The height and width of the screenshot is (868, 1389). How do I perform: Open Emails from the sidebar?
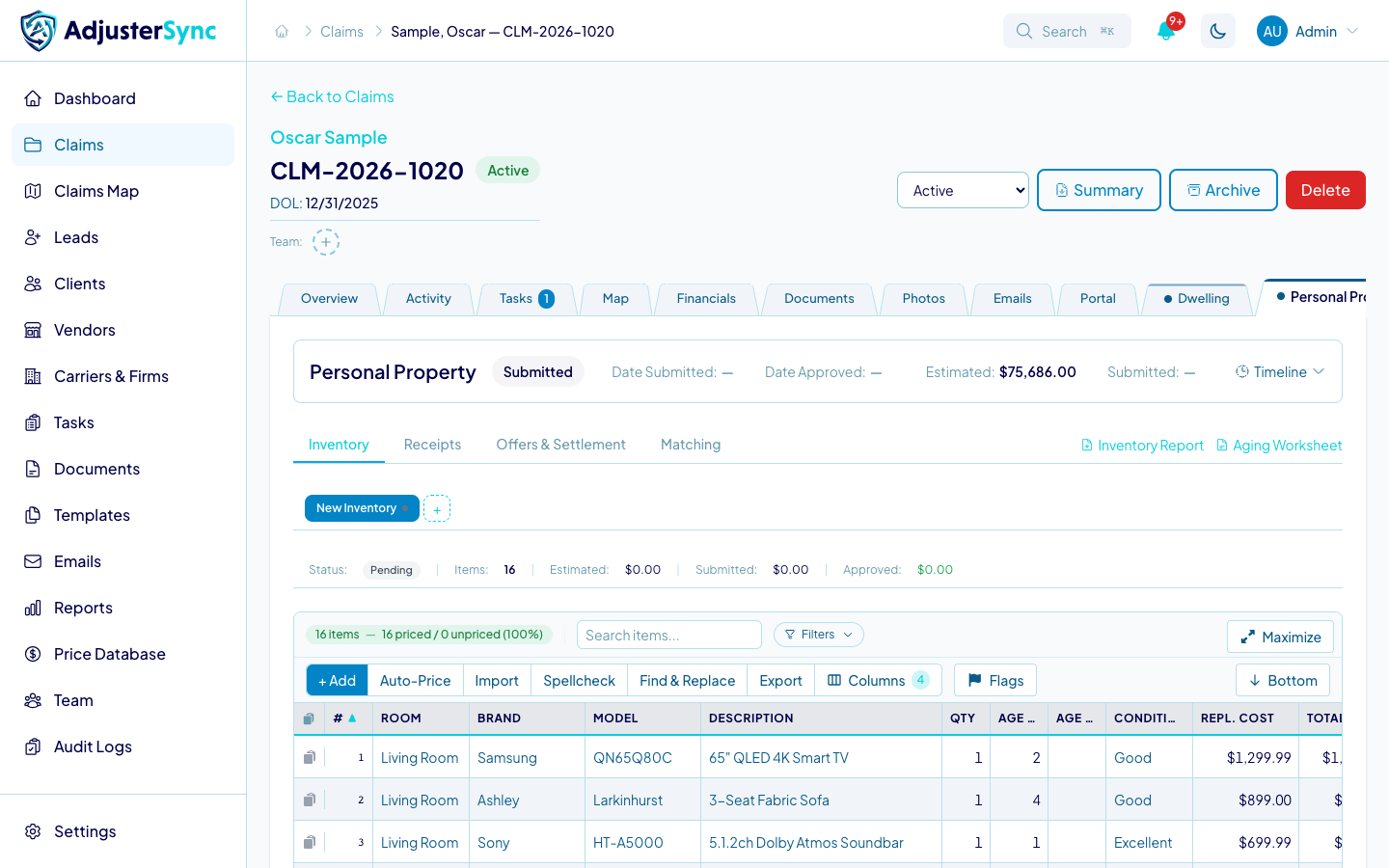pos(123,561)
